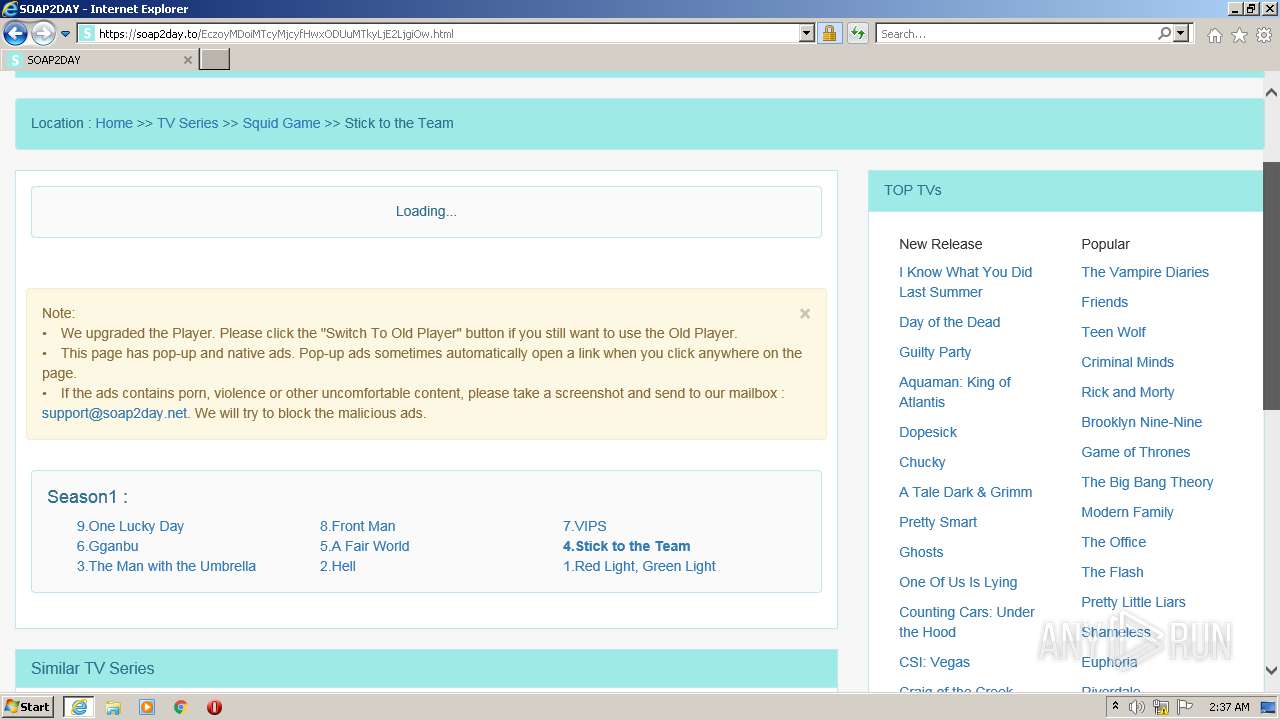This screenshot has height=720, width=1280.
Task: Expand the address bar autocomplete dropdown
Action: [x=807, y=34]
